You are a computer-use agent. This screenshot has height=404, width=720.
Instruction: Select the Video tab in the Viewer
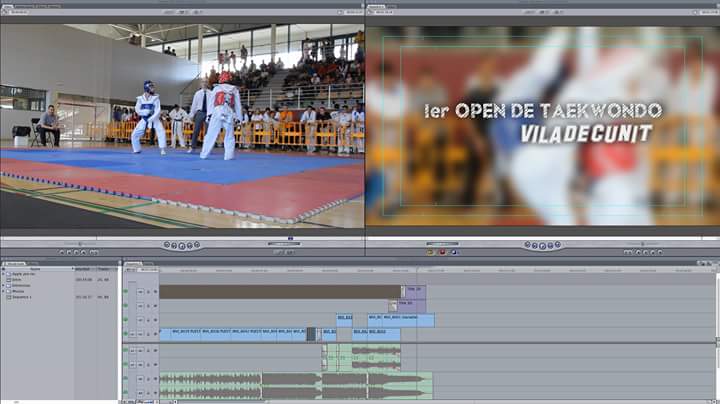click(7, 6)
